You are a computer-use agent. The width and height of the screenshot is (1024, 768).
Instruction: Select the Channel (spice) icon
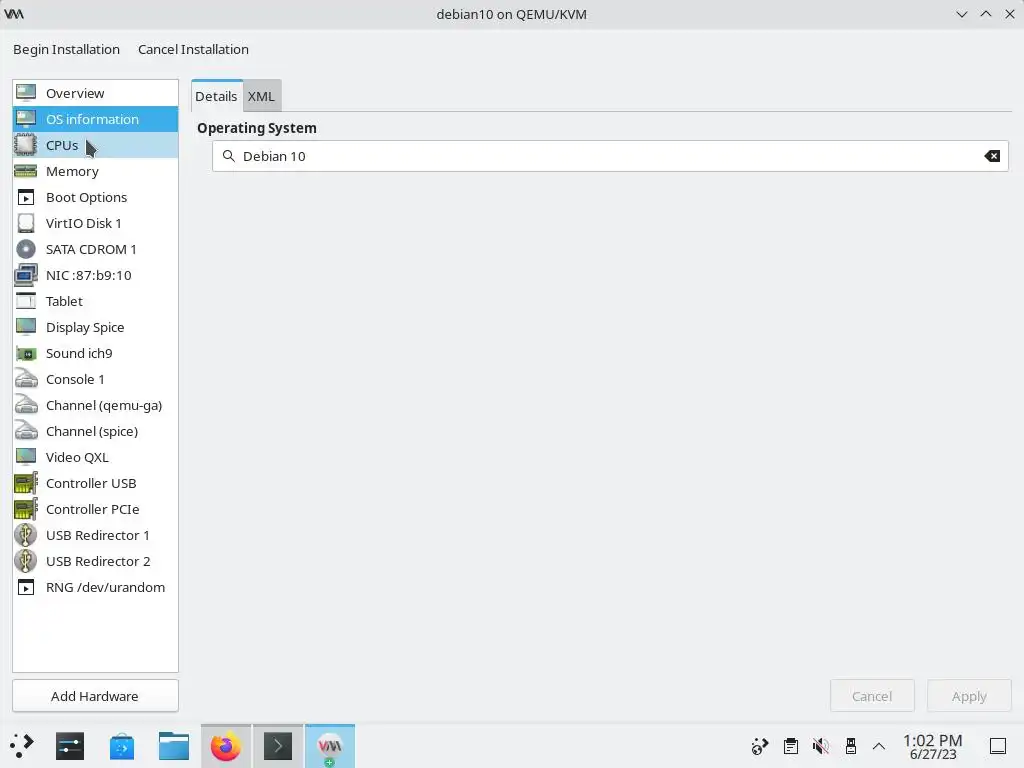pos(26,431)
